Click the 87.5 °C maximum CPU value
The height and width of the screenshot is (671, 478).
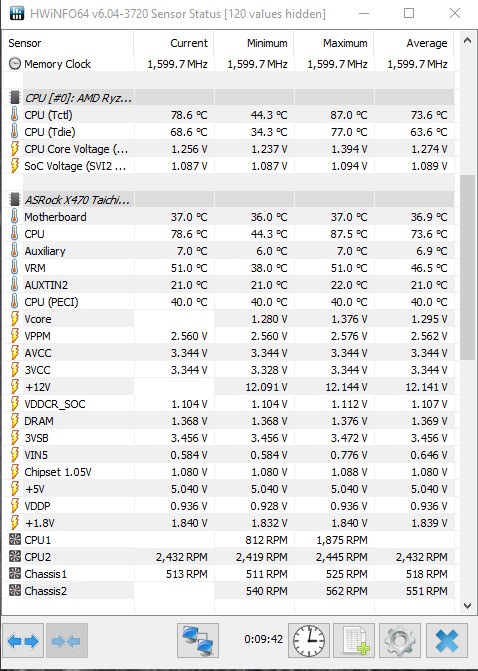(349, 234)
